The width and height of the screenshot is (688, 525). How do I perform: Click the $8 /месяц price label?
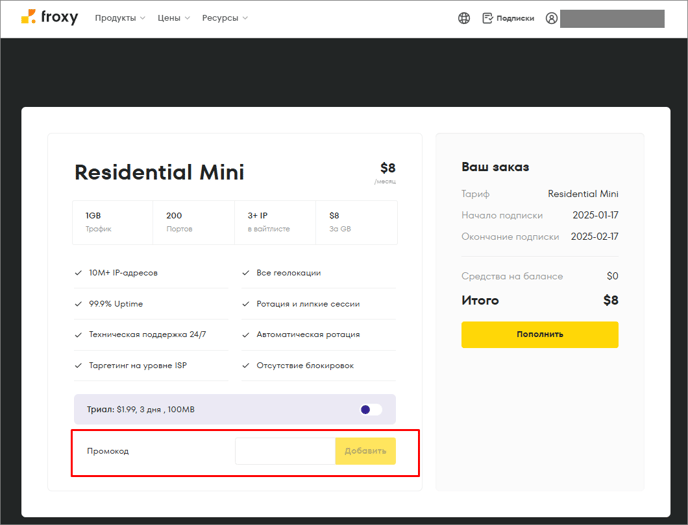[x=386, y=173]
